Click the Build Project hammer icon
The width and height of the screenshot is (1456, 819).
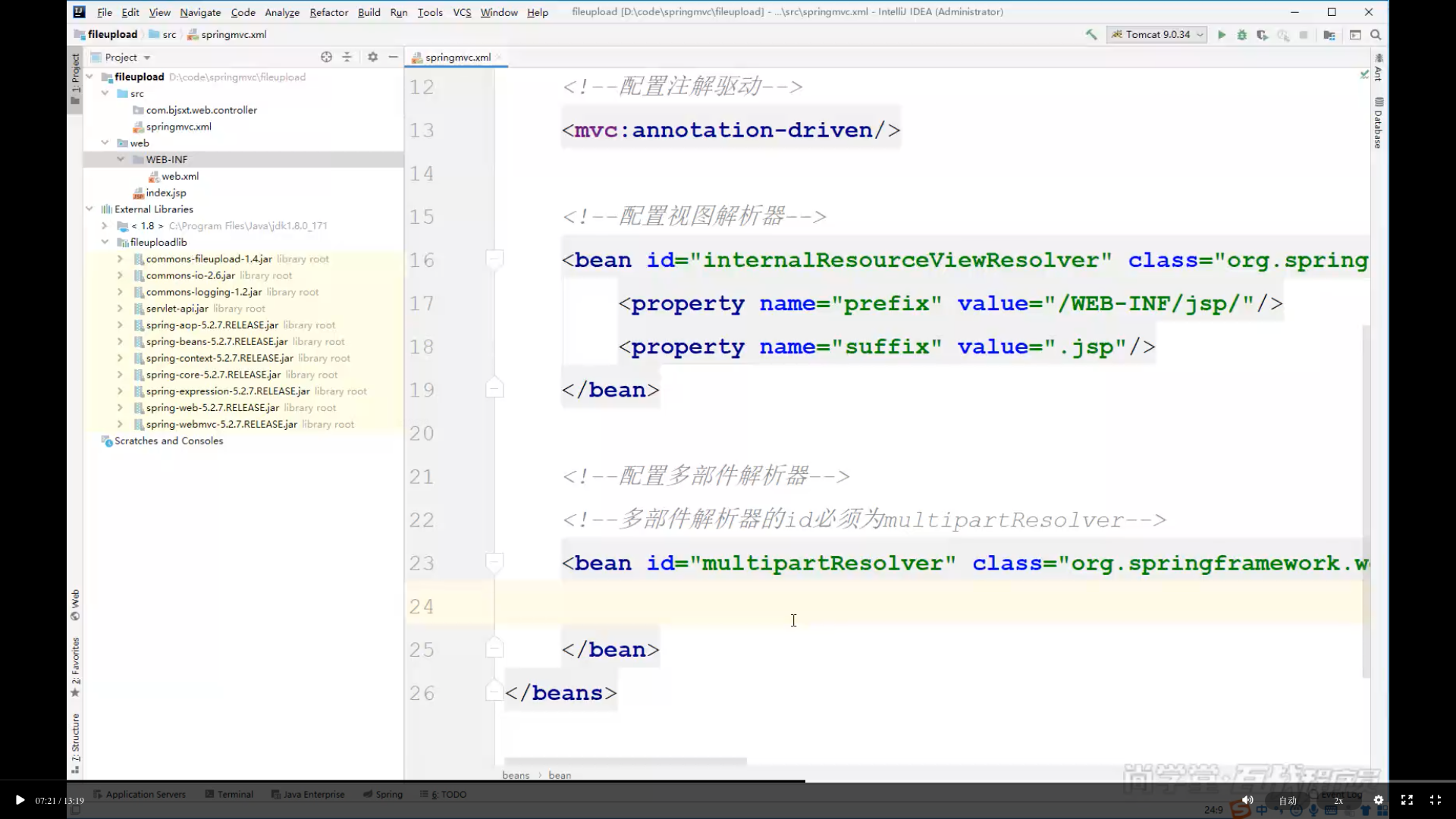(x=1091, y=35)
